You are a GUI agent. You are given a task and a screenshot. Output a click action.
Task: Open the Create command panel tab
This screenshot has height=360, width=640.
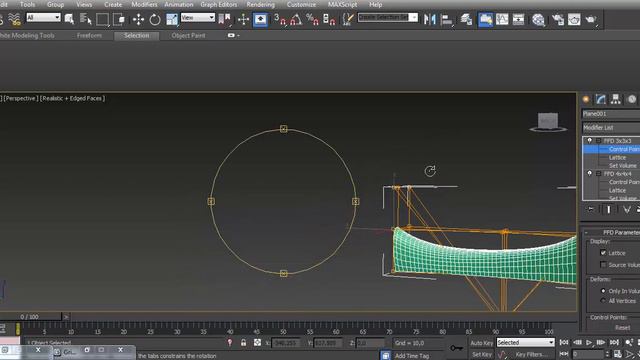(586, 99)
